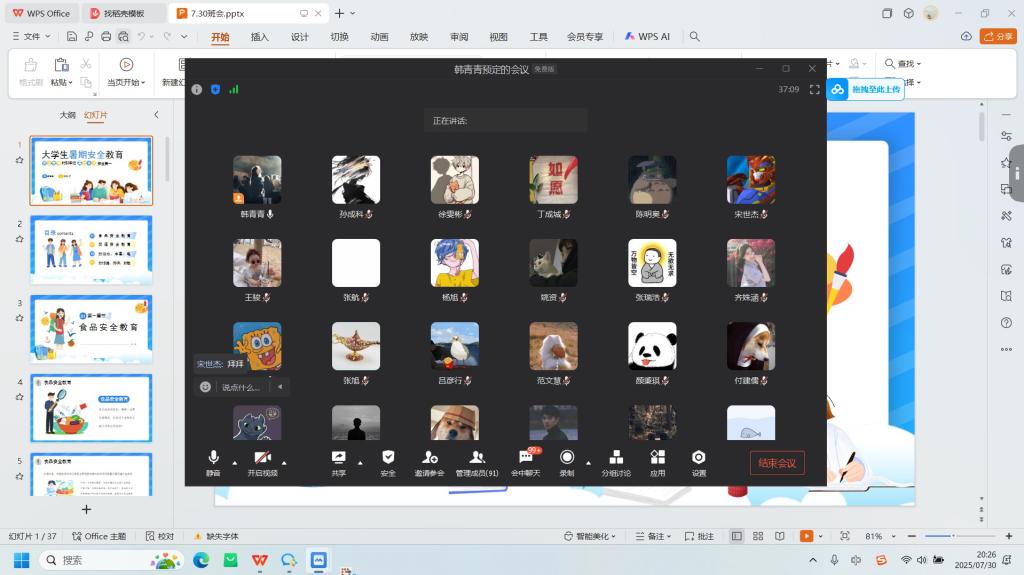Viewport: 1024px width, 575px height.
Task: Open Microsoft Edge from the taskbar
Action: pyautogui.click(x=201, y=560)
